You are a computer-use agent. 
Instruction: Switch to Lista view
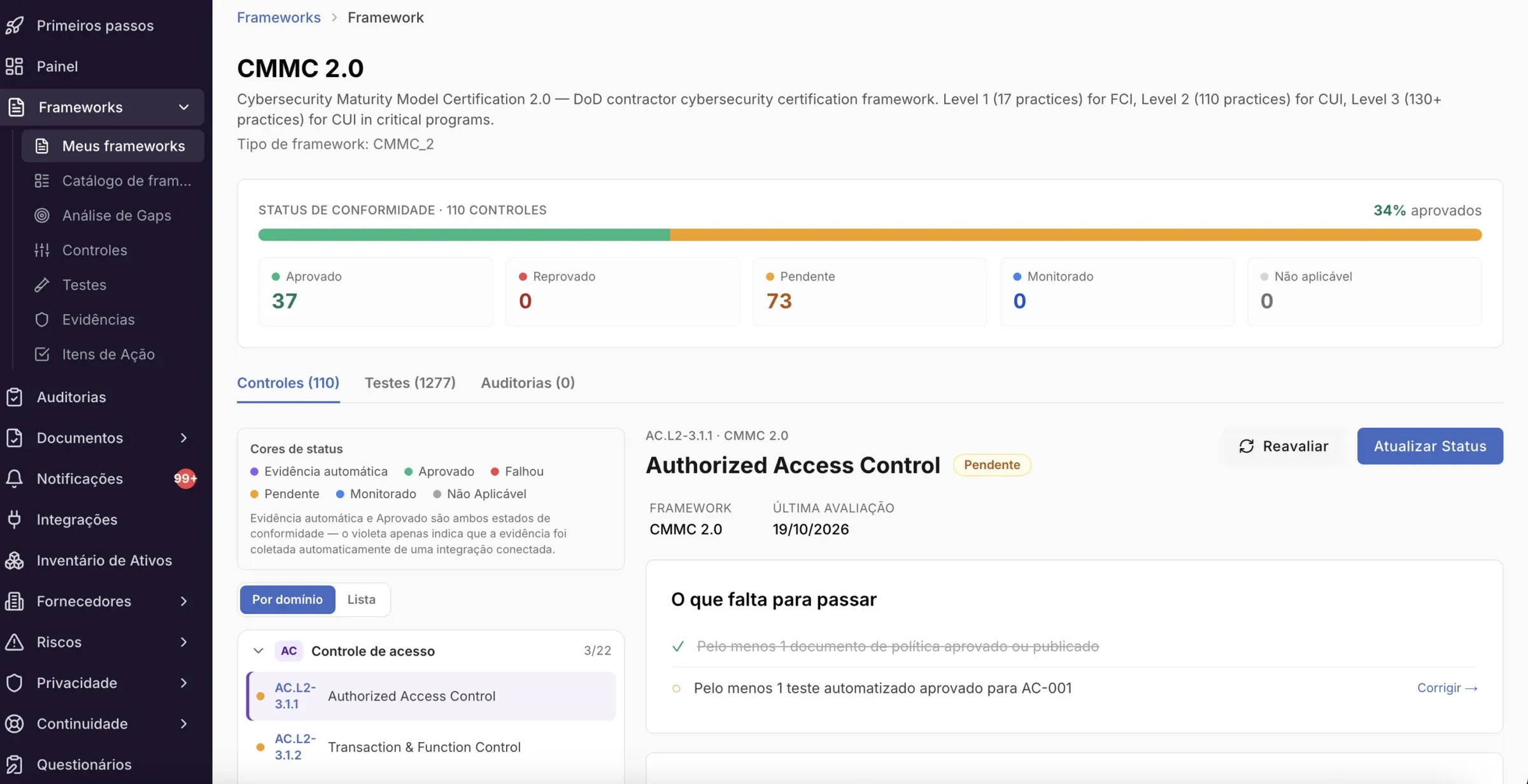pyautogui.click(x=361, y=599)
